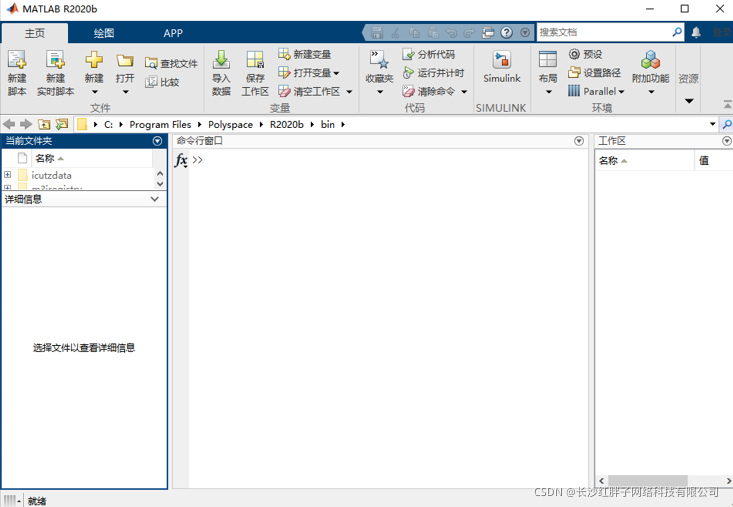733x507 pixels.
Task: Click the Workspace horizontal scrollbar thumb
Action: pos(647,480)
